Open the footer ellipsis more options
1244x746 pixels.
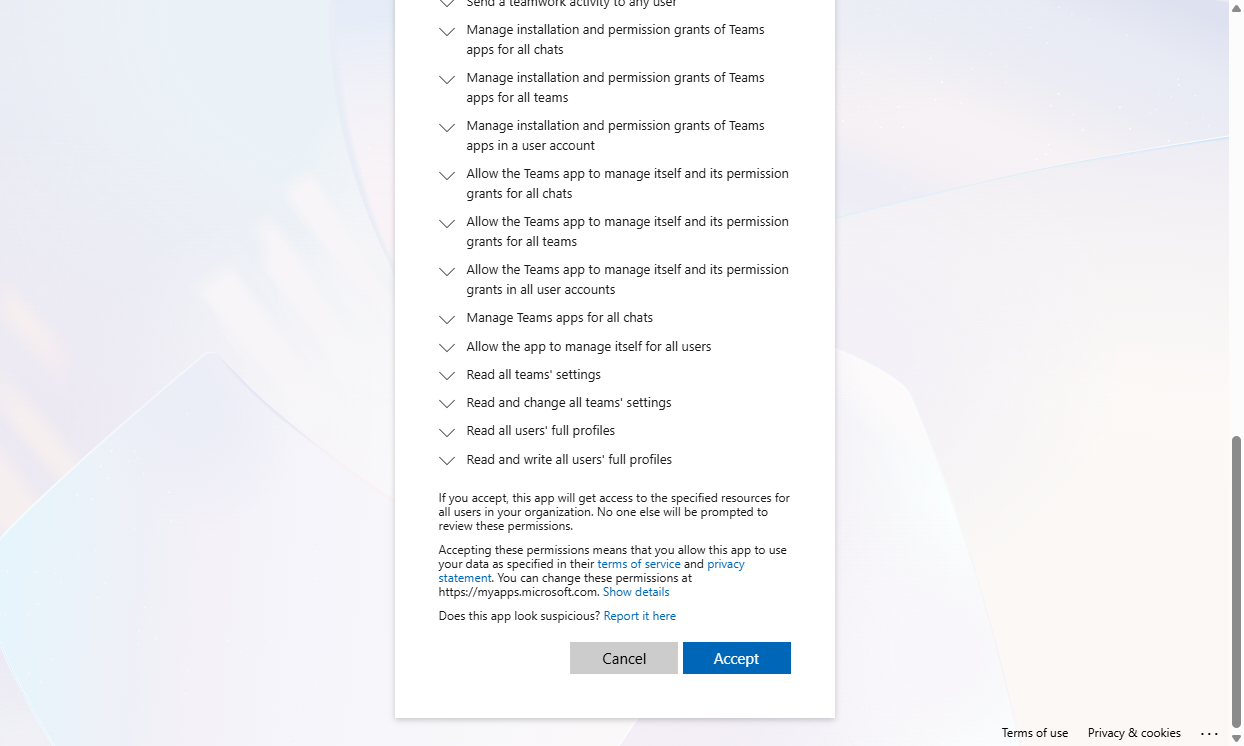tap(1209, 733)
